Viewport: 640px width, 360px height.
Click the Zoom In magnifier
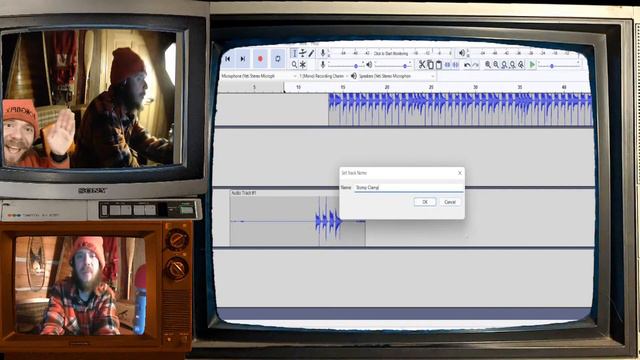[x=488, y=64]
